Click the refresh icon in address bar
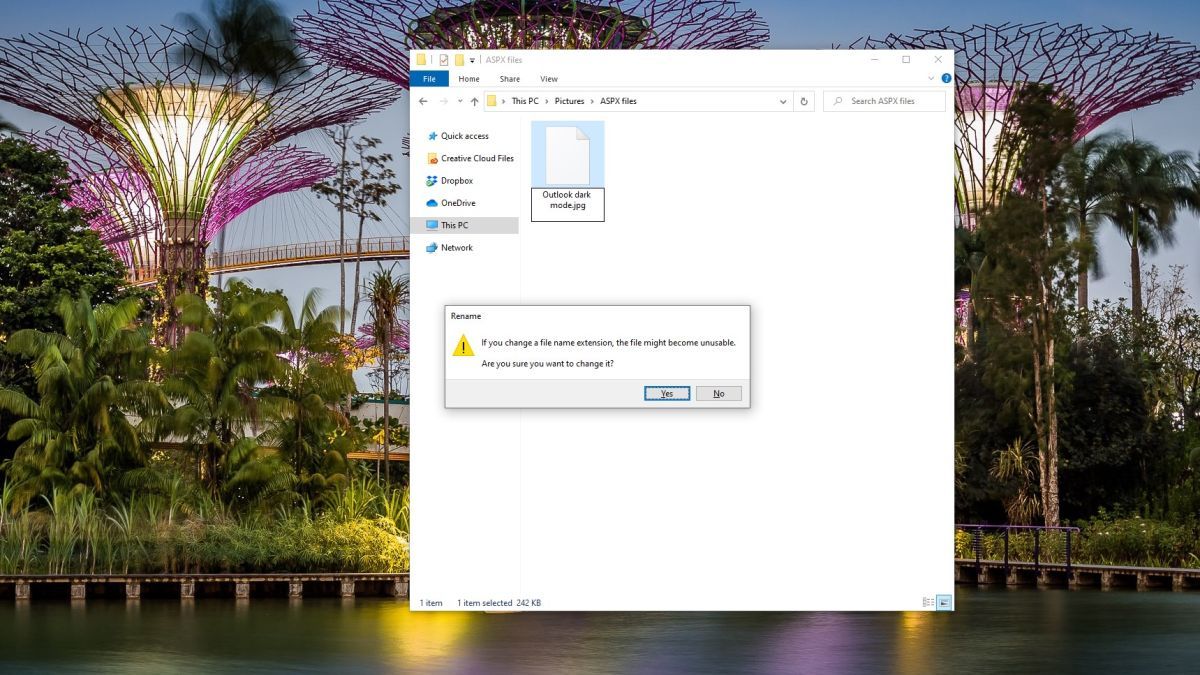The width and height of the screenshot is (1200, 675). [803, 101]
